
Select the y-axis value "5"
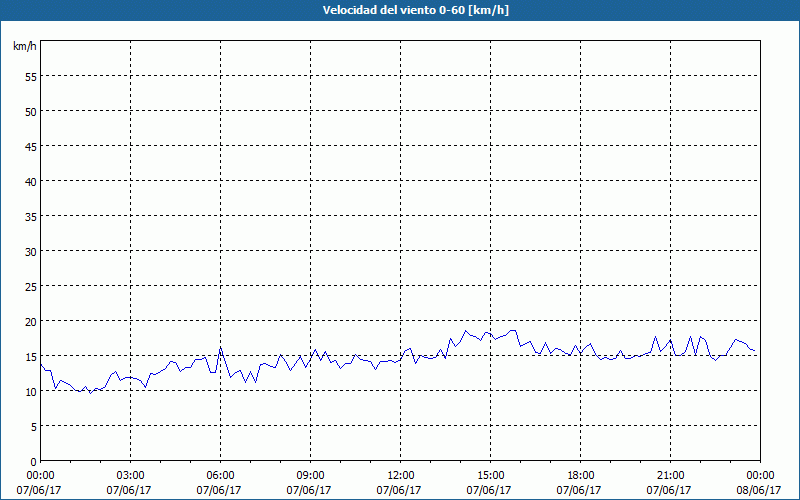pos(34,427)
